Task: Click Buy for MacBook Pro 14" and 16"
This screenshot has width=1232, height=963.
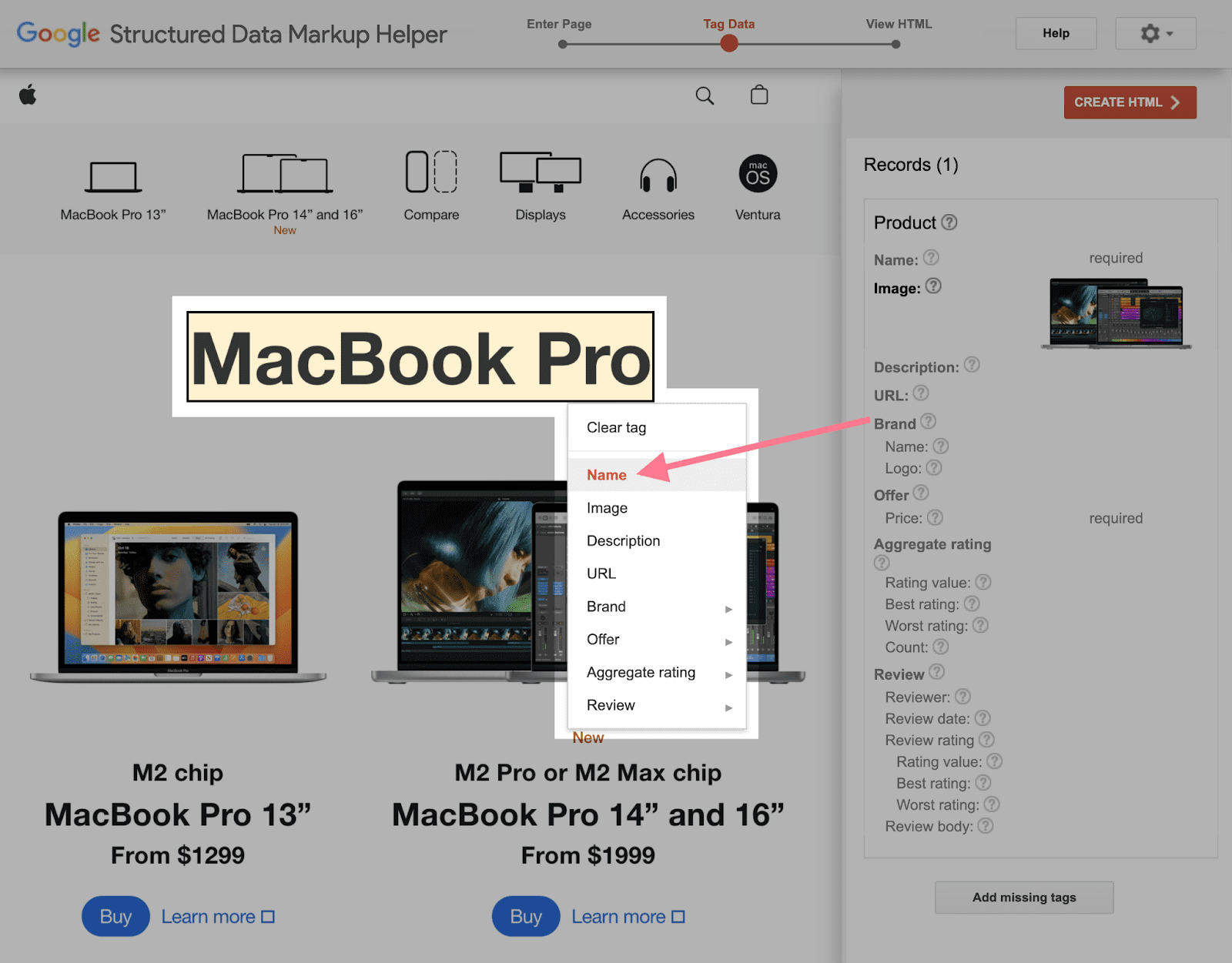Action: click(x=526, y=917)
